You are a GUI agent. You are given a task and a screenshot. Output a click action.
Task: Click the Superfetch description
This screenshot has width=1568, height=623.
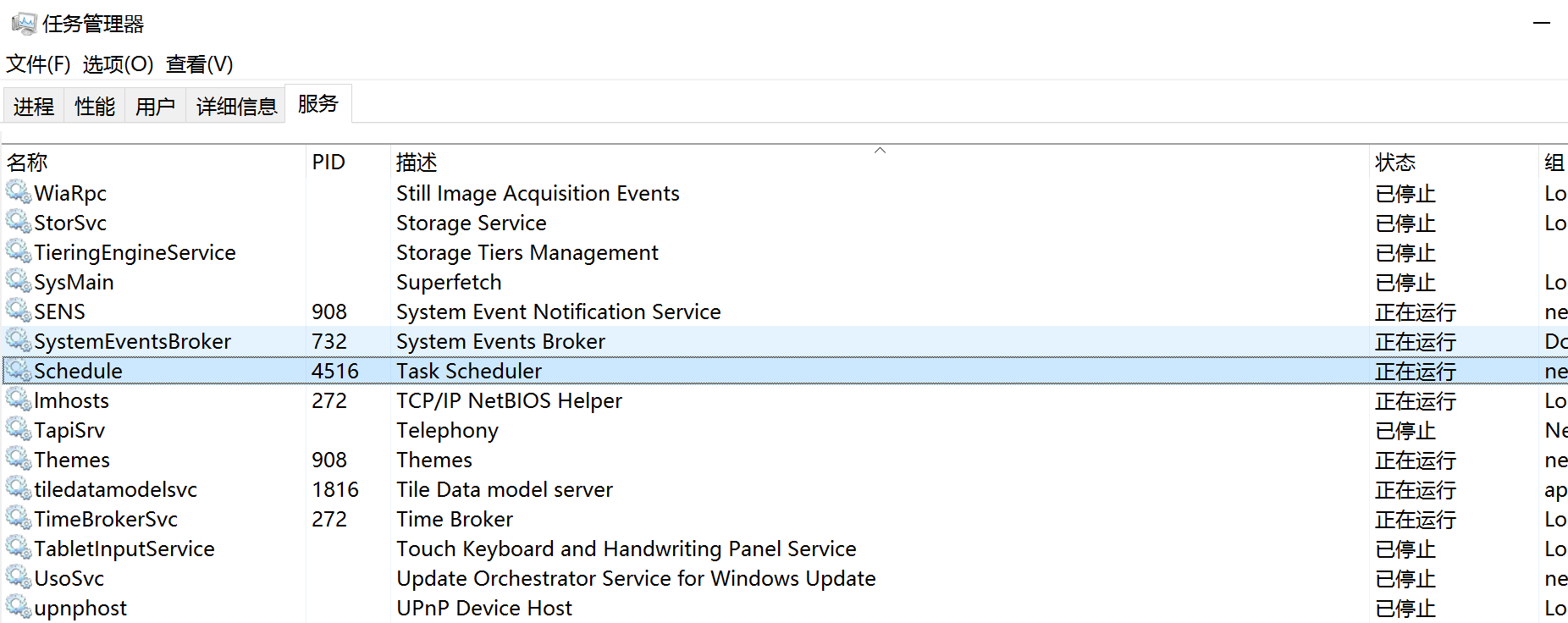pos(449,282)
